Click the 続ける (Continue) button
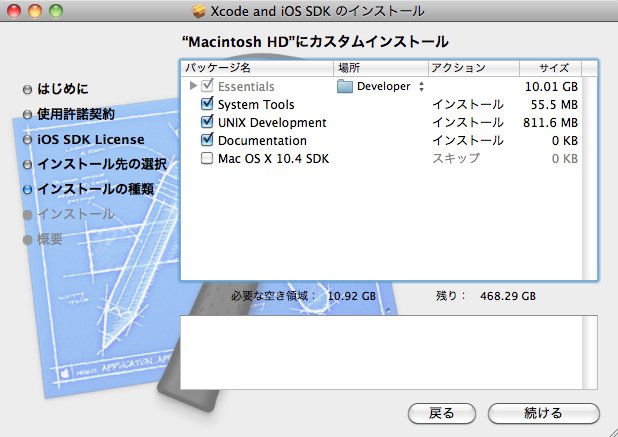The height and width of the screenshot is (437, 618). pos(544,413)
